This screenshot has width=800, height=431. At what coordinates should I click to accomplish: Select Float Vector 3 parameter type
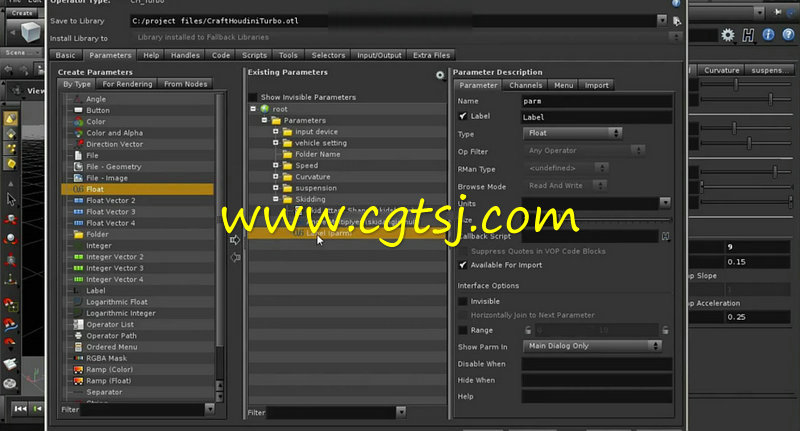(x=111, y=212)
